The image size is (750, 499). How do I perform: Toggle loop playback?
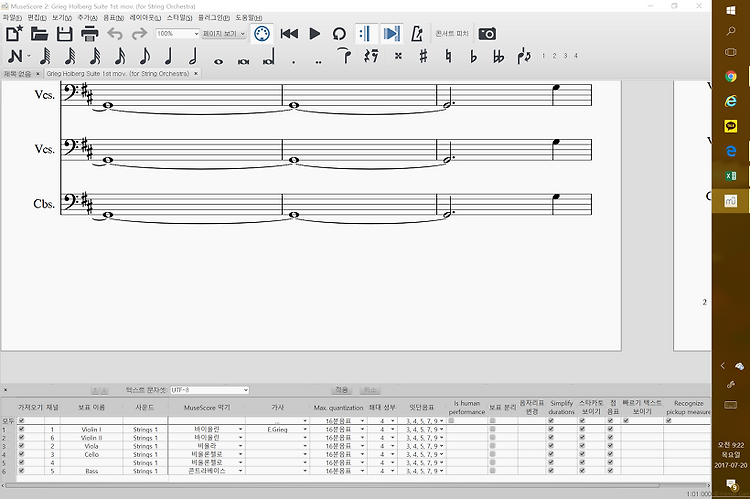pos(339,33)
